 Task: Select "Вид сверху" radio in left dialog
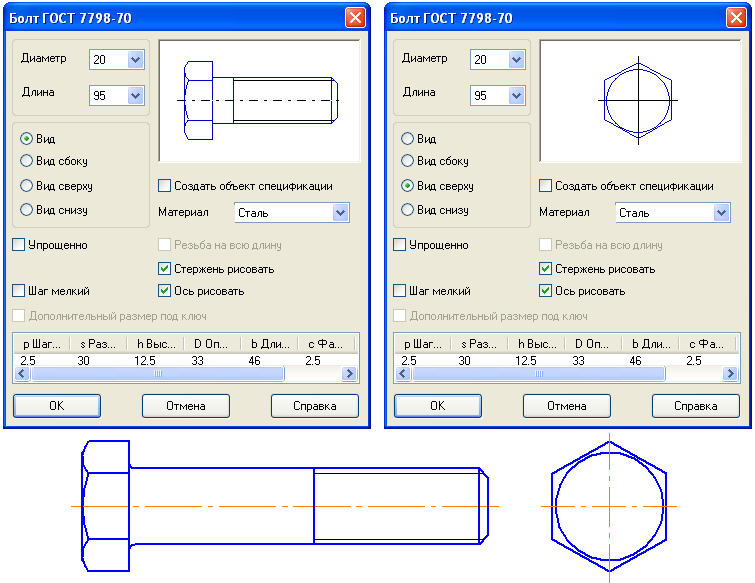(26, 185)
